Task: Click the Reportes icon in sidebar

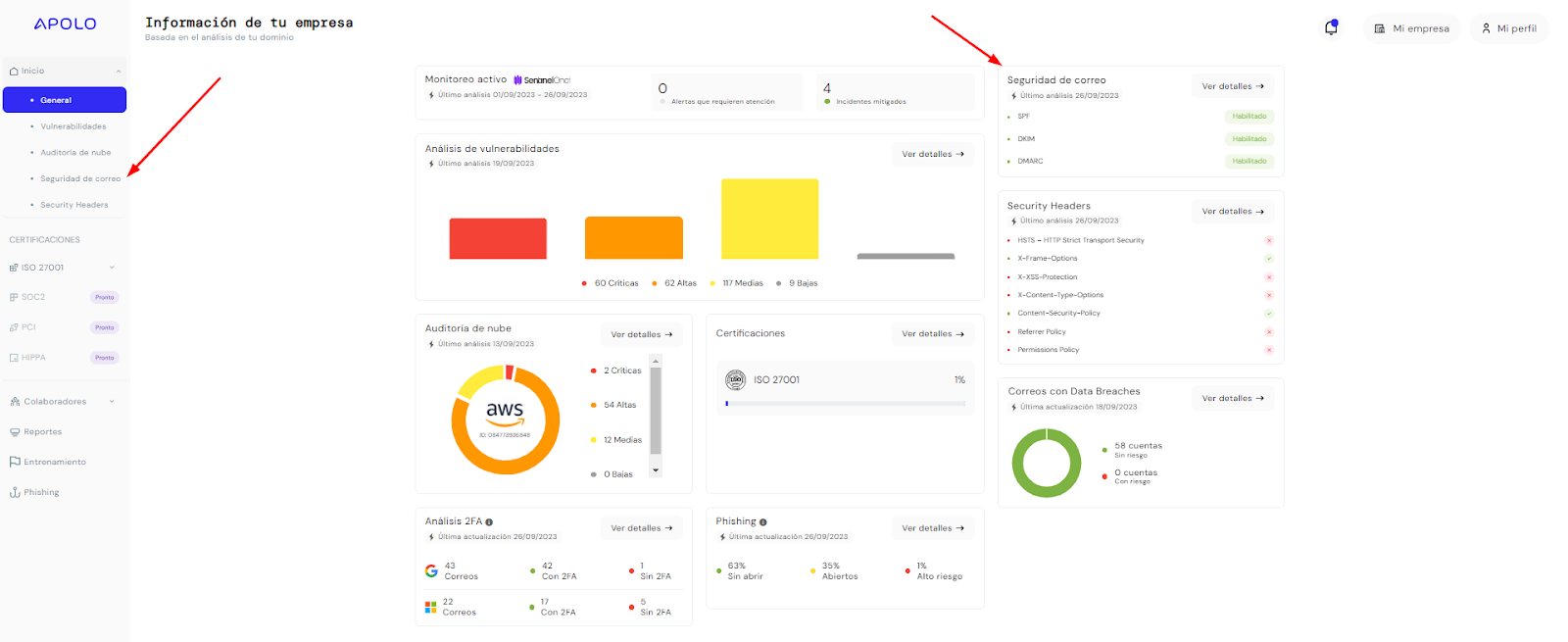Action: coord(15,431)
